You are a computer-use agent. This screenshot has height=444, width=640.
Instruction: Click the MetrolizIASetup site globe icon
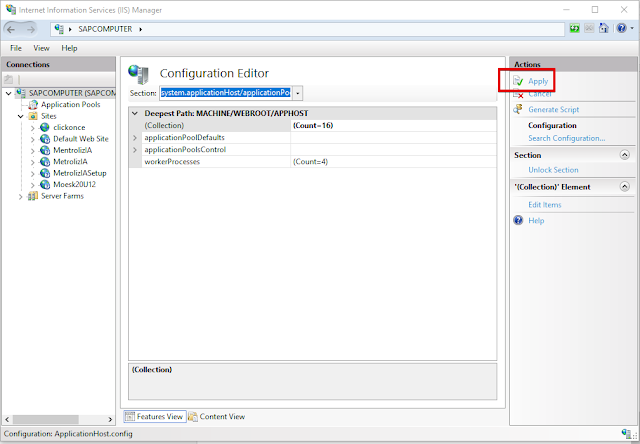(44, 173)
